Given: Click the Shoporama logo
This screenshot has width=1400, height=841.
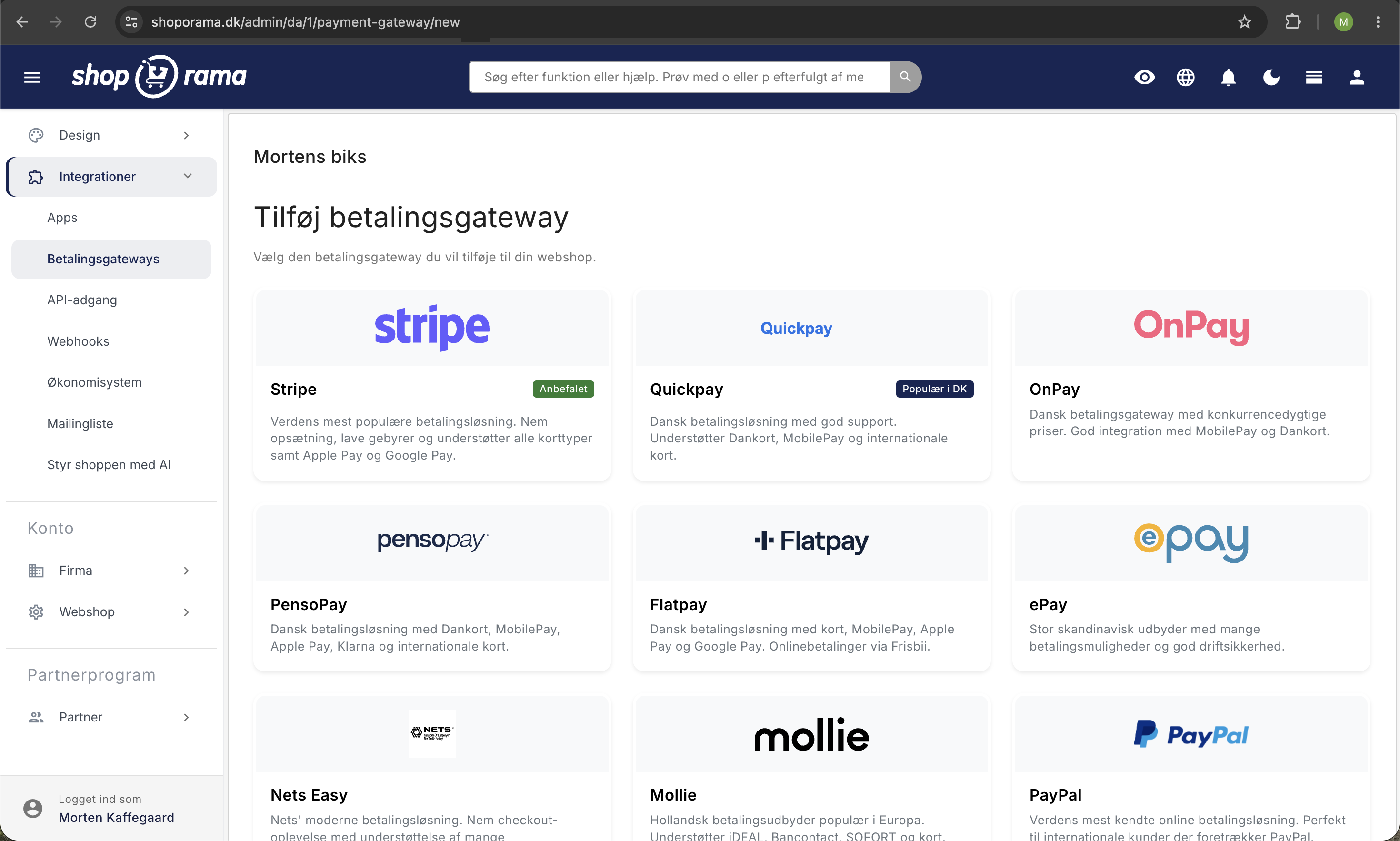Looking at the screenshot, I should click(x=159, y=77).
